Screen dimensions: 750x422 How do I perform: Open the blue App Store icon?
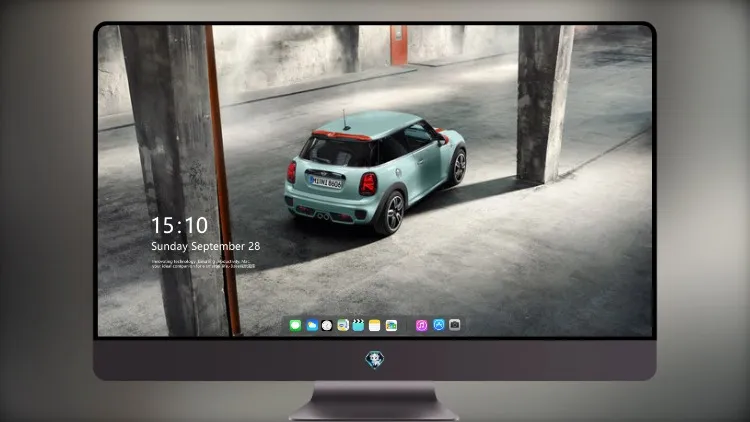pos(439,325)
